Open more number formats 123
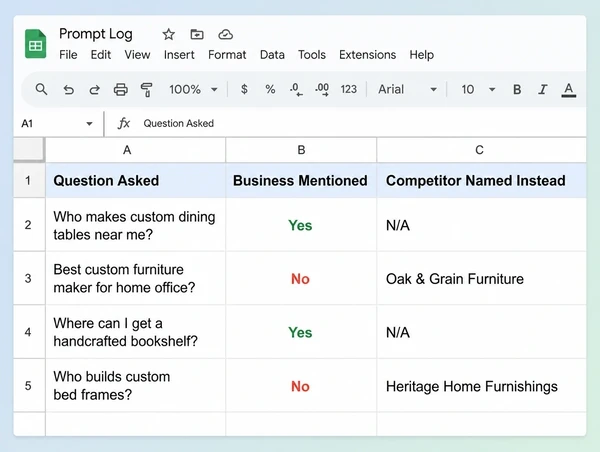Image resolution: width=600 pixels, height=452 pixels. pos(349,89)
